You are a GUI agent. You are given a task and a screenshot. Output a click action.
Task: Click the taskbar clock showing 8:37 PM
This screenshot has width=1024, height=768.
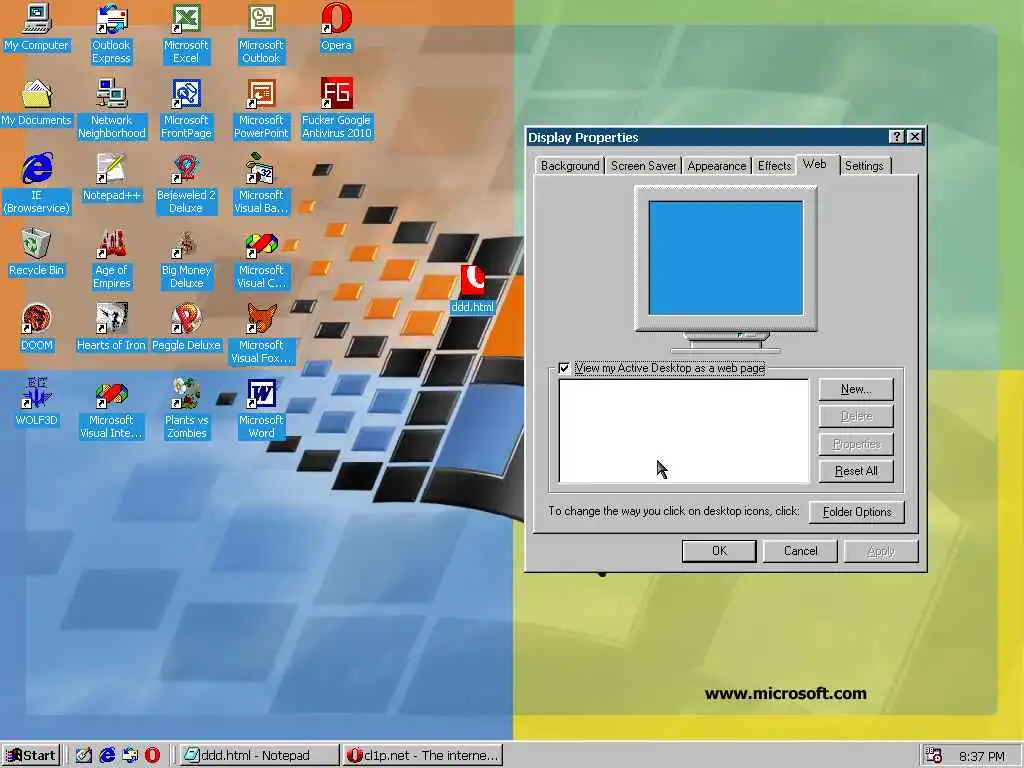tap(982, 756)
